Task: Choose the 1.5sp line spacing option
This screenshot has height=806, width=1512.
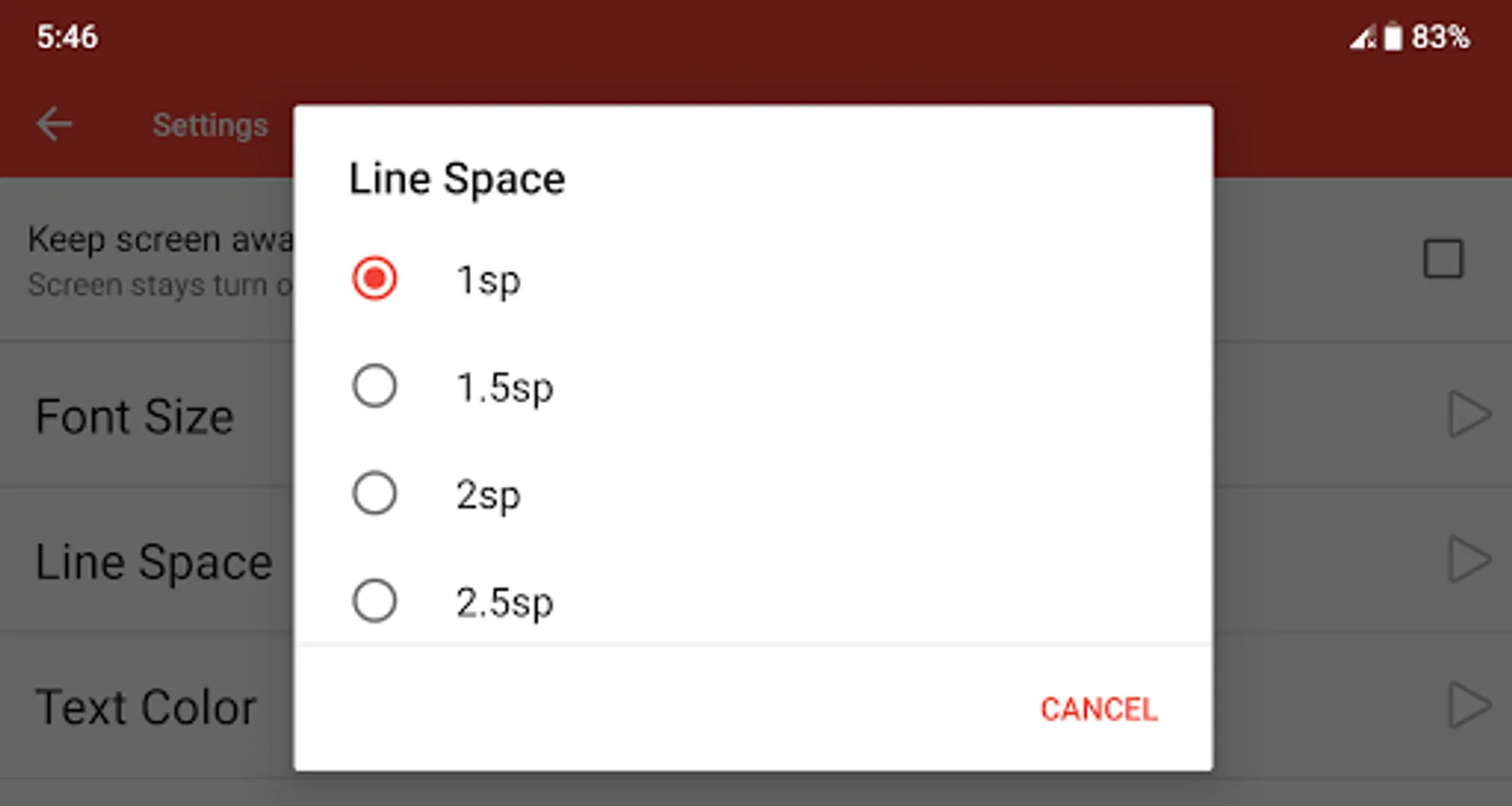Action: click(x=374, y=387)
